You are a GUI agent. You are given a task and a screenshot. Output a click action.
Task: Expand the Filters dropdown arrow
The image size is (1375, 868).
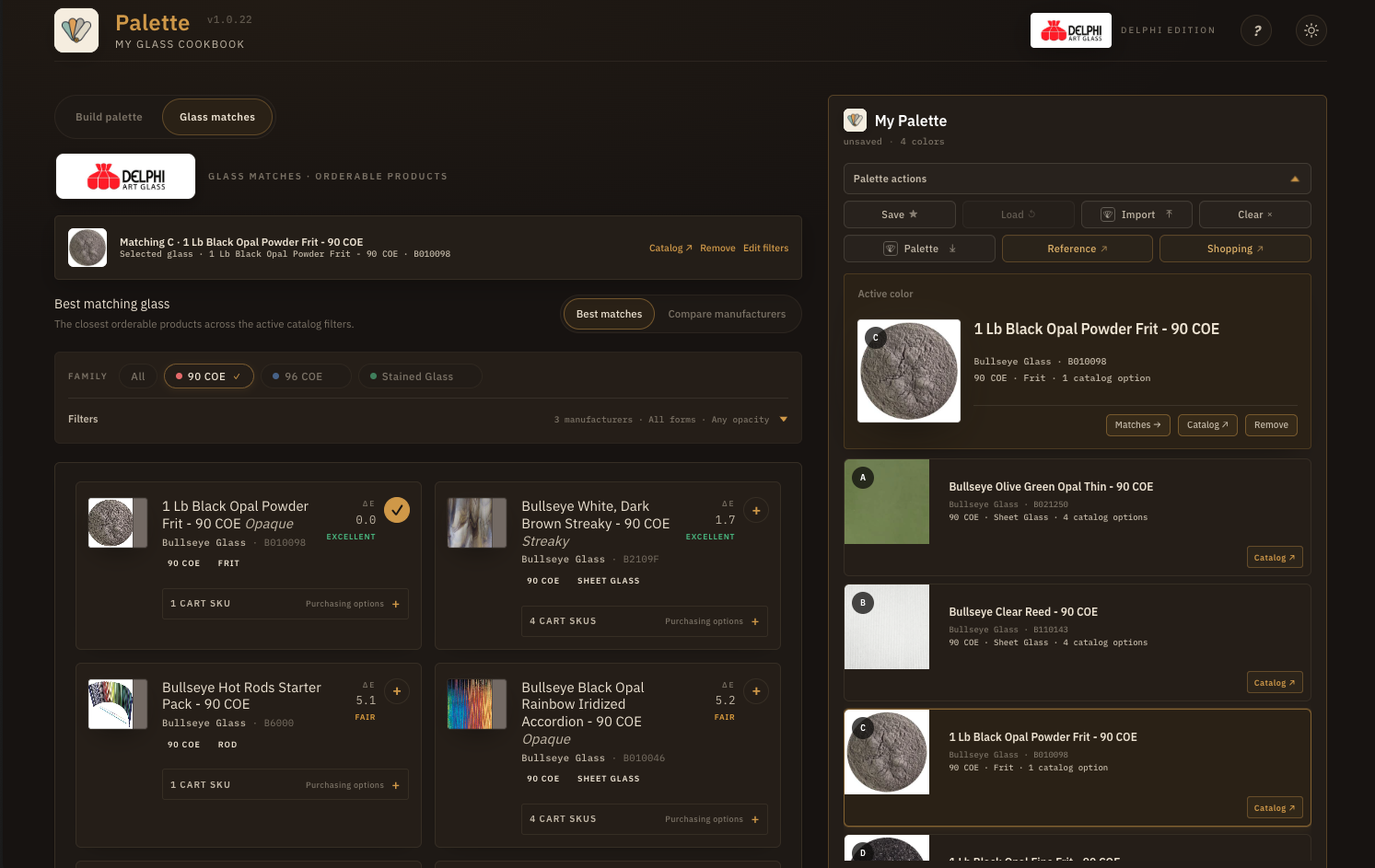(x=784, y=420)
